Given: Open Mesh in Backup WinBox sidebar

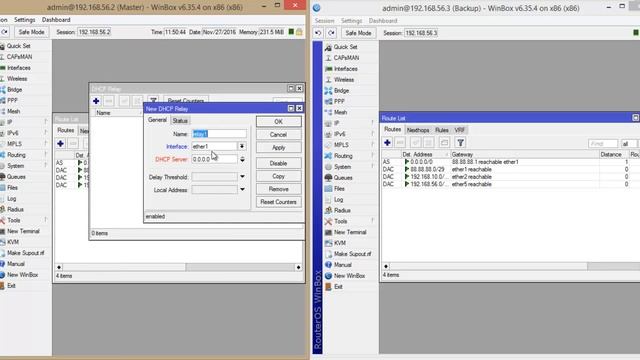Looking at the screenshot, I should [340, 112].
